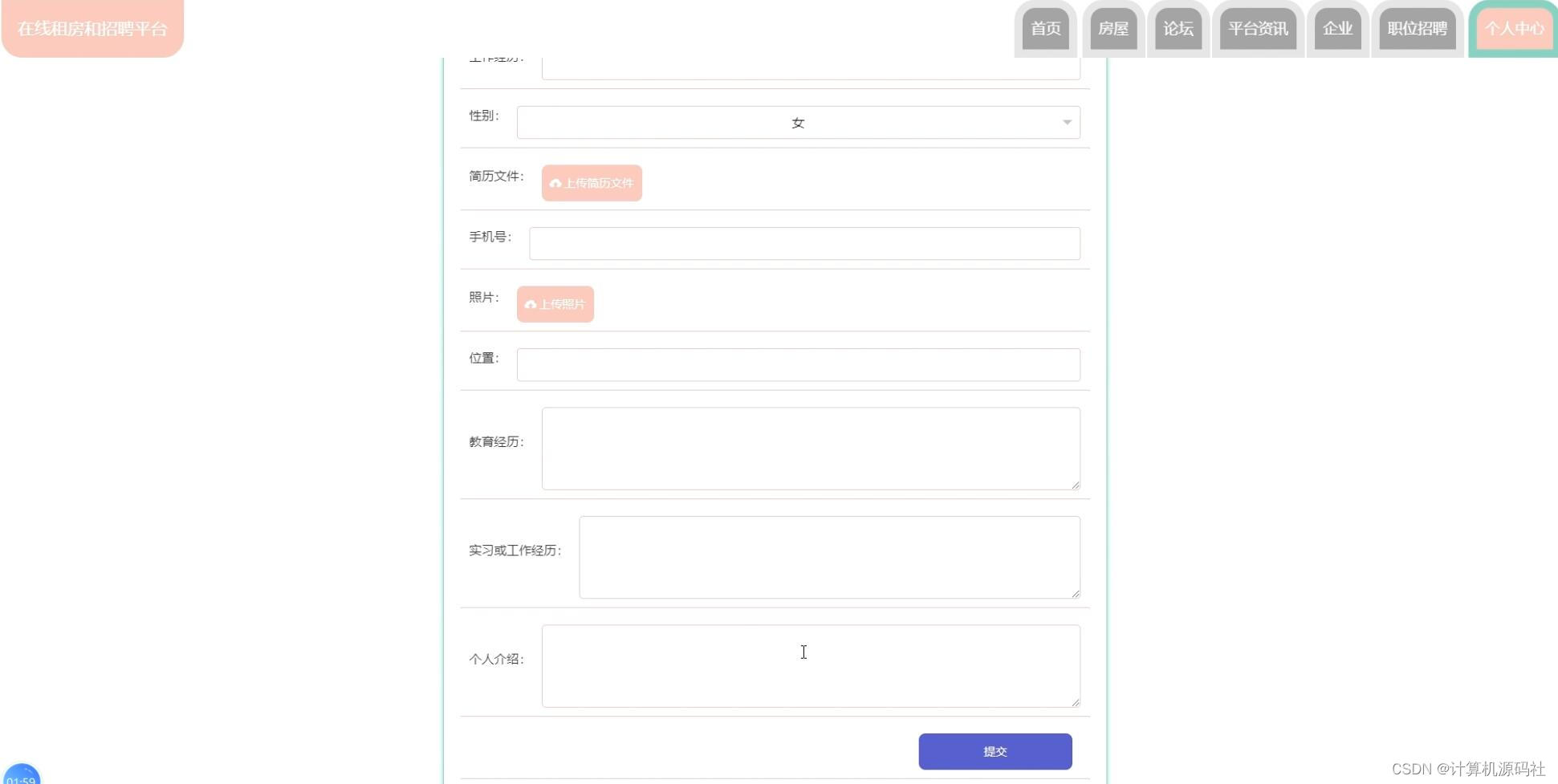Click the 性别 field label
Image resolution: width=1558 pixels, height=784 pixels.
tap(484, 116)
